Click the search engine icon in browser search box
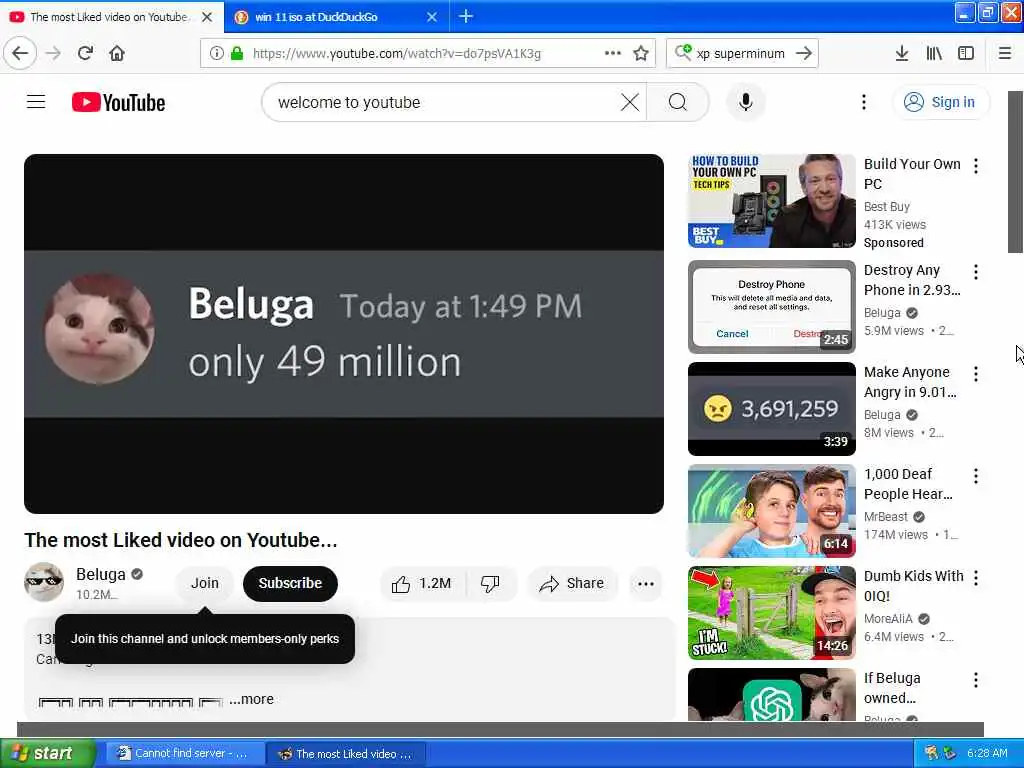This screenshot has height=768, width=1024. [x=683, y=52]
